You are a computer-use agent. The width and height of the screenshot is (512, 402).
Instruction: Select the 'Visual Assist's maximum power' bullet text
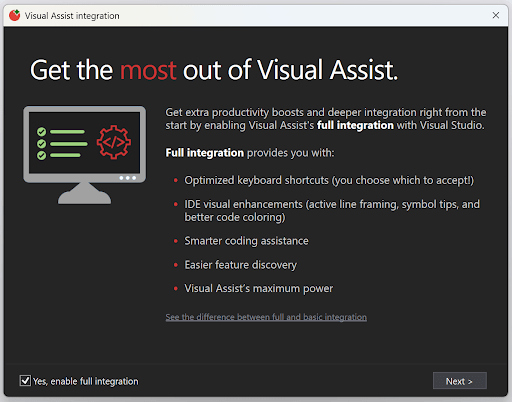click(x=259, y=288)
